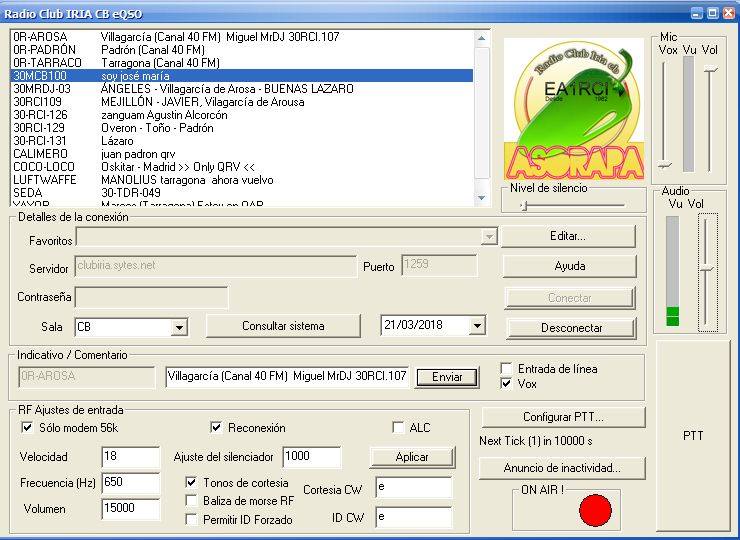740x540 pixels.
Task: Open Configurar PTT settings
Action: (569, 417)
